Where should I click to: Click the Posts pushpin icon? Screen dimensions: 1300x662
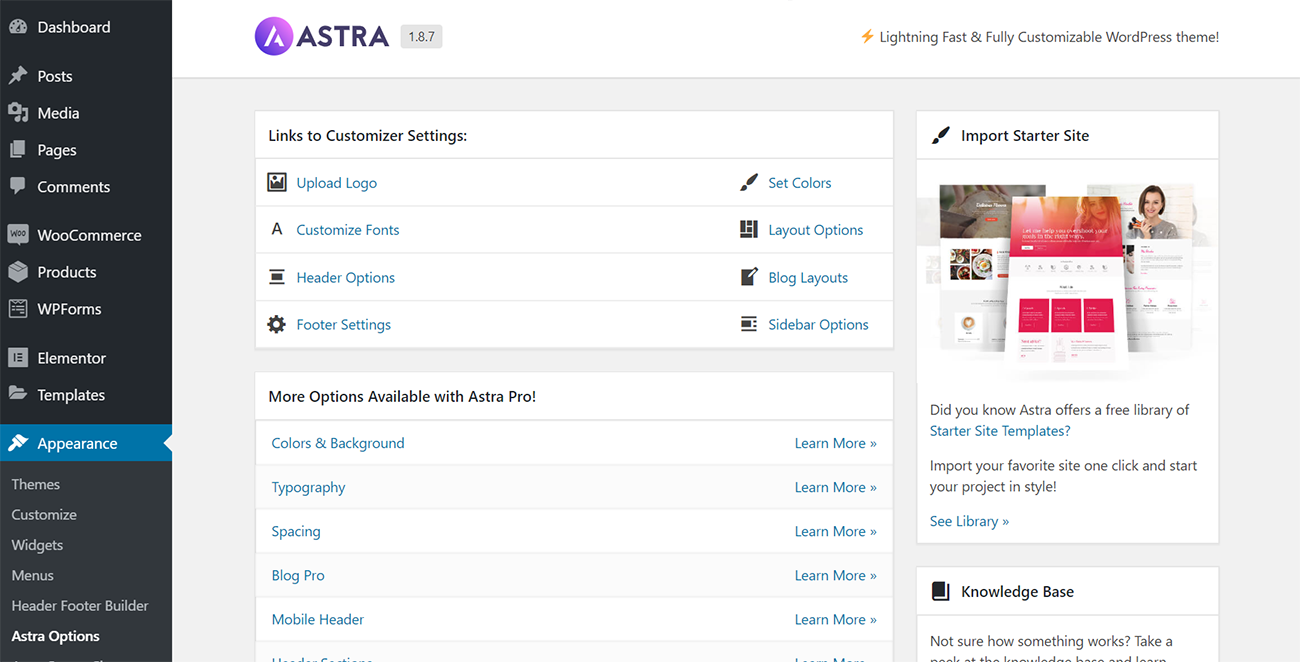tap(18, 76)
